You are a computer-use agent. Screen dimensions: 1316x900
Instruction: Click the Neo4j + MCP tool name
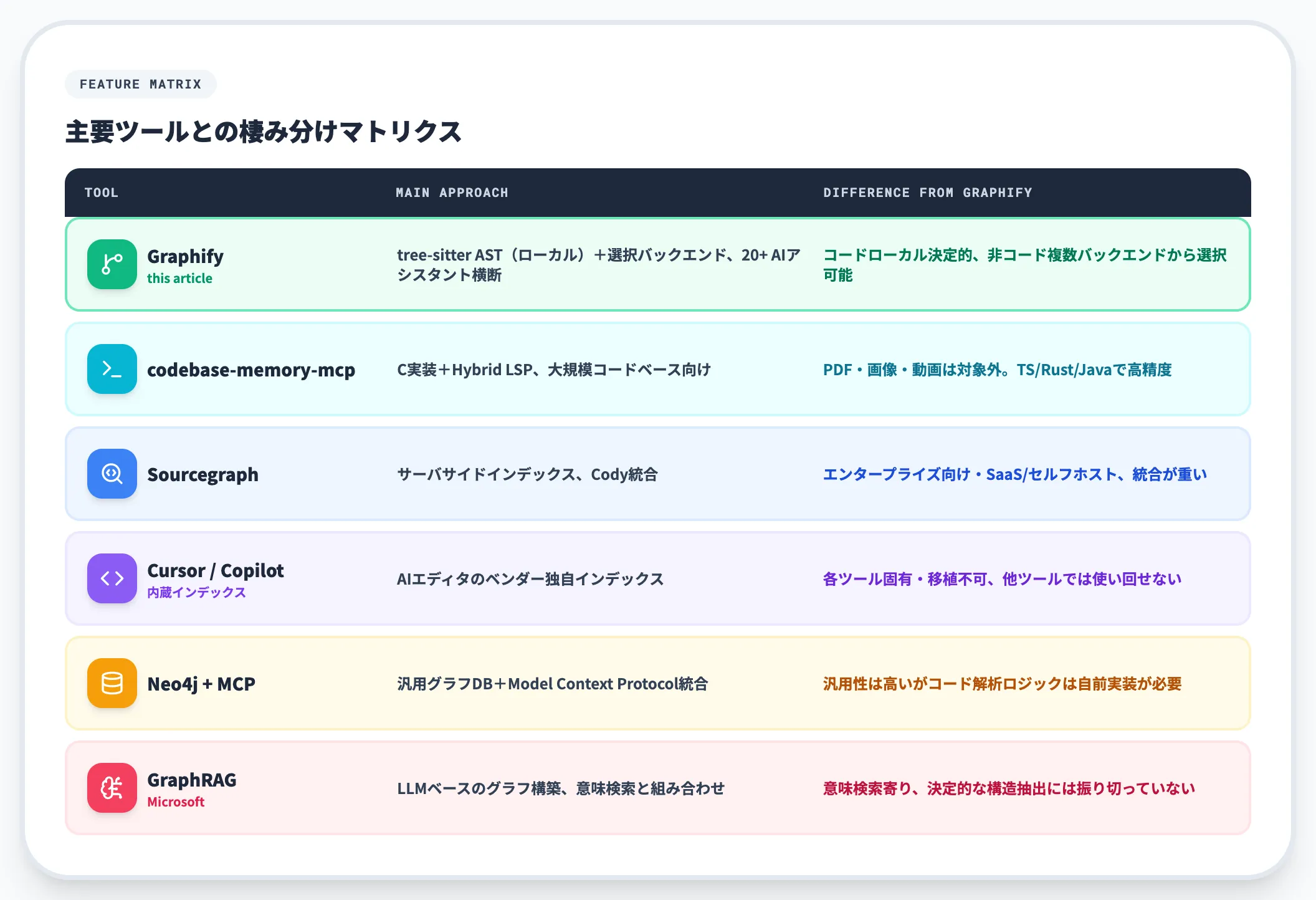(x=201, y=684)
